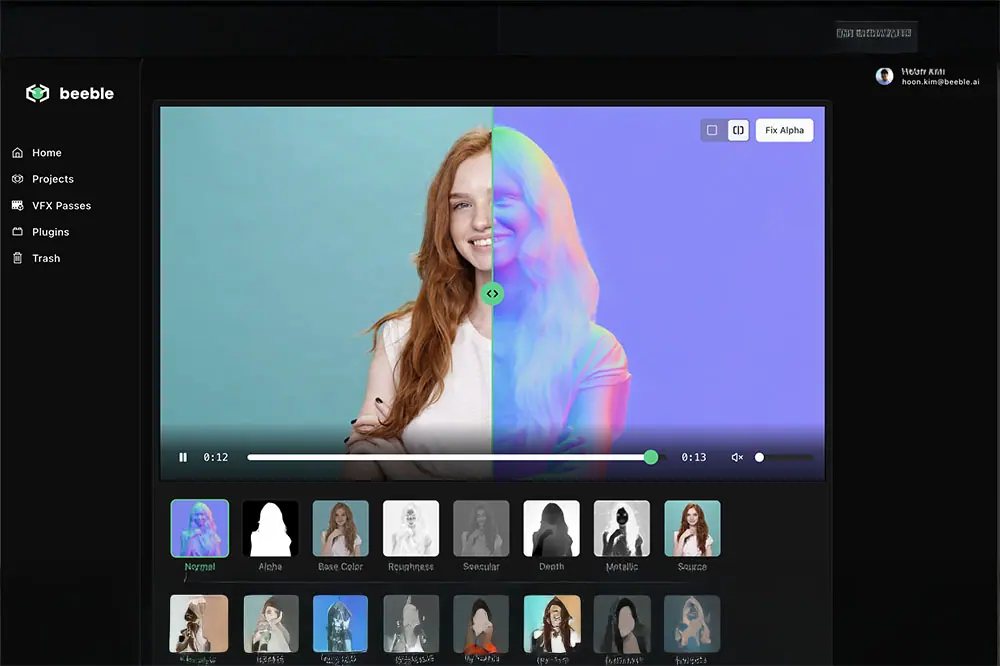Click the green split comparison handle
The width and height of the screenshot is (1000, 666).
[x=492, y=294]
